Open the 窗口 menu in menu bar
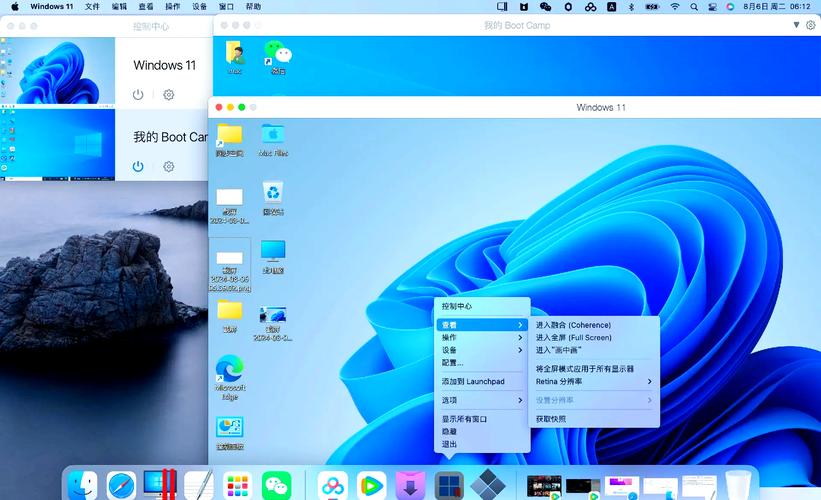Image resolution: width=821 pixels, height=500 pixels. pos(226,7)
